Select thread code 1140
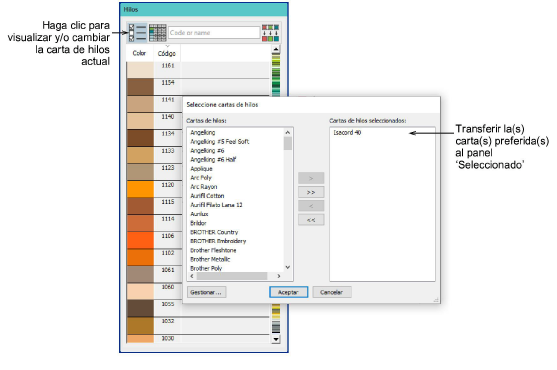Viewport: 557px width, 370px height. coord(168,117)
